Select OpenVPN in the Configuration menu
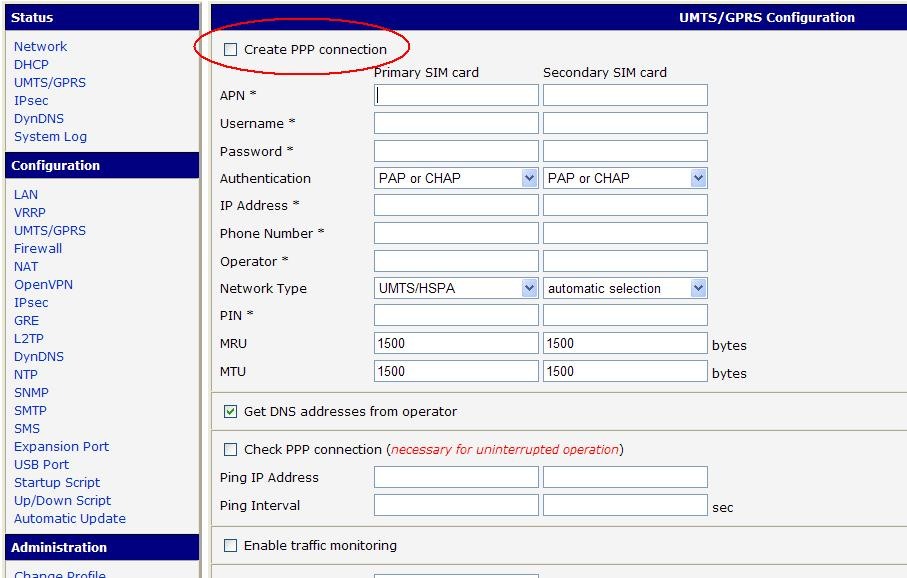The width and height of the screenshot is (907, 578). point(43,285)
